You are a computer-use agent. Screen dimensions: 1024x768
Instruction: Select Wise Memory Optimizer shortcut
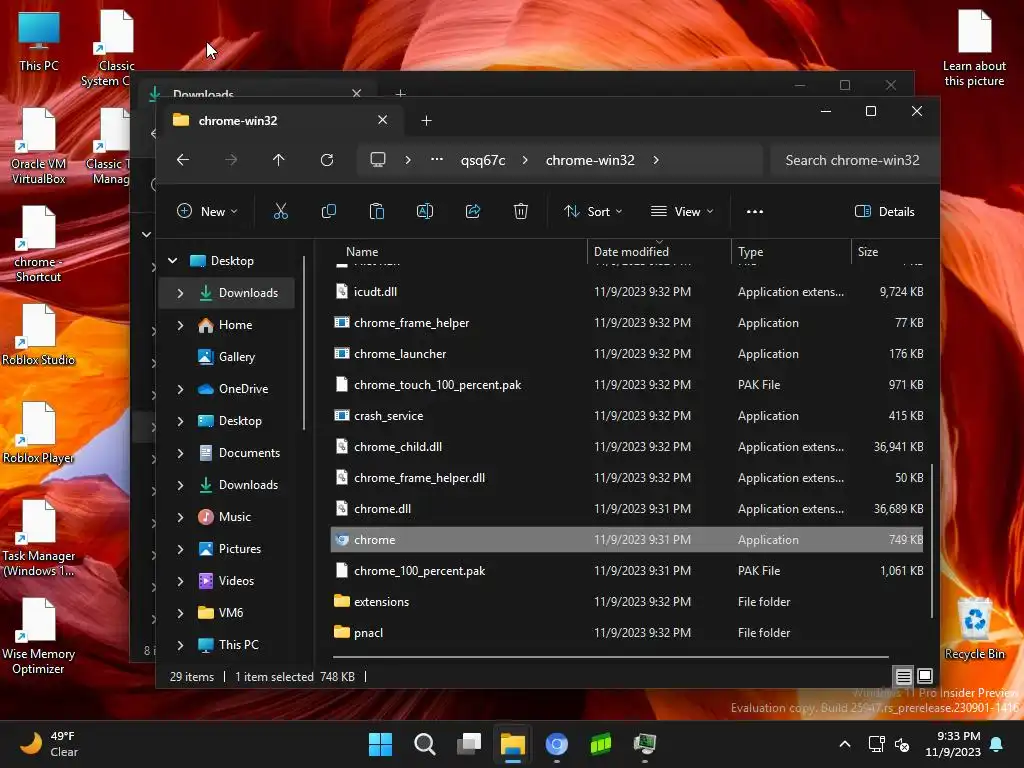pyautogui.click(x=39, y=636)
